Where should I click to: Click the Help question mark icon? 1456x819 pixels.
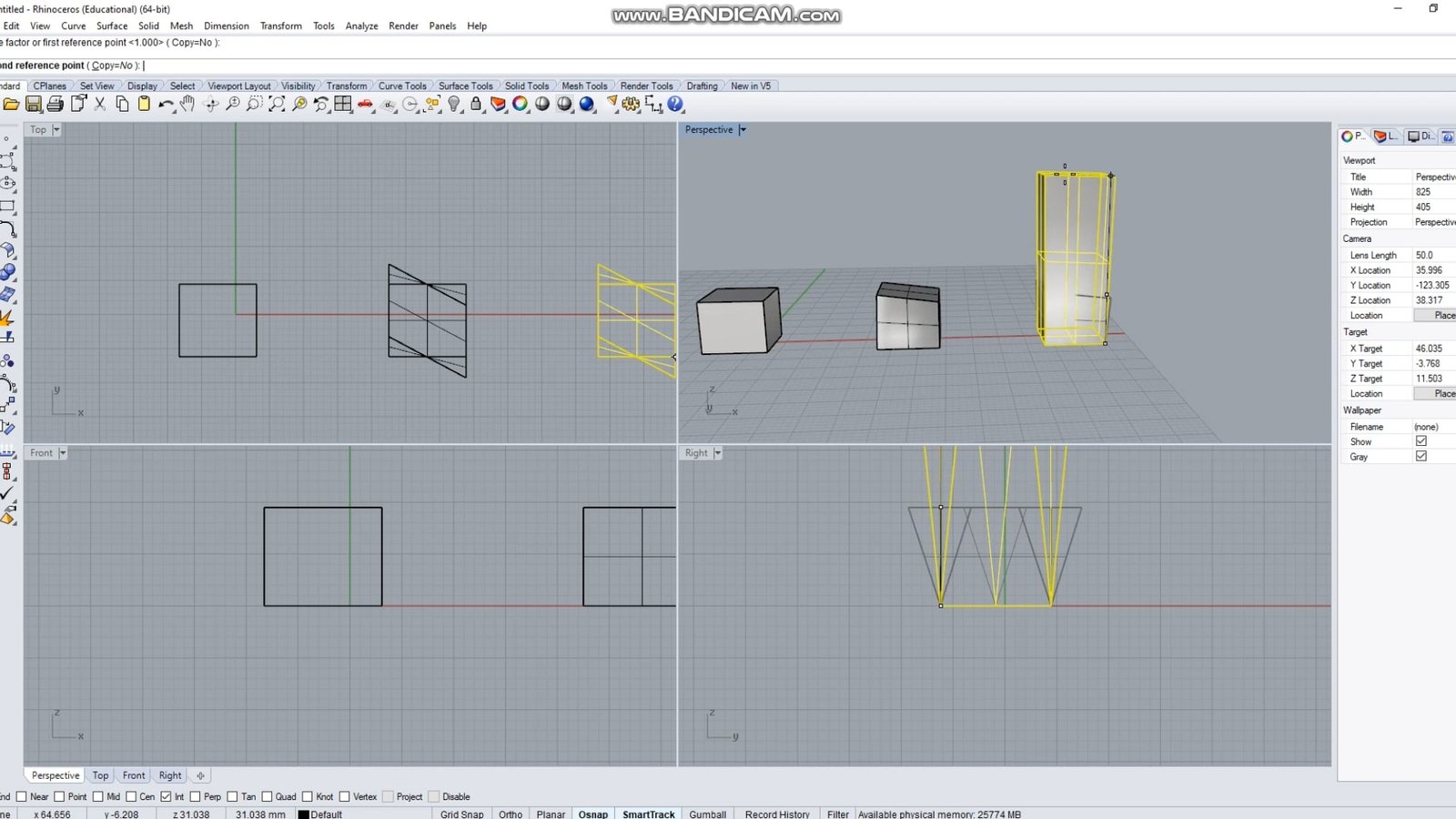[x=675, y=105]
